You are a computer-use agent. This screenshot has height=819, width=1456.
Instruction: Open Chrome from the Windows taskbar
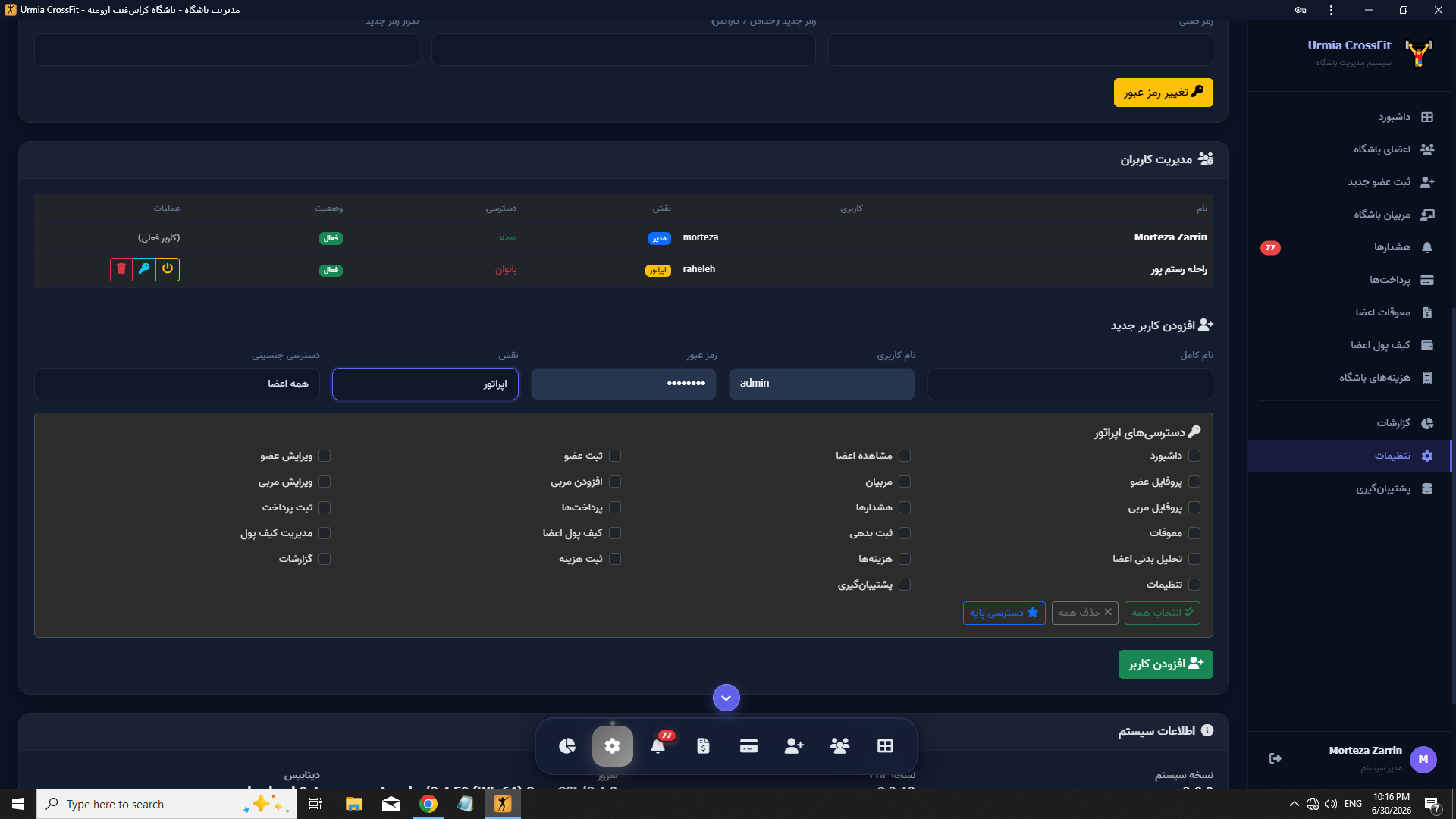(428, 804)
